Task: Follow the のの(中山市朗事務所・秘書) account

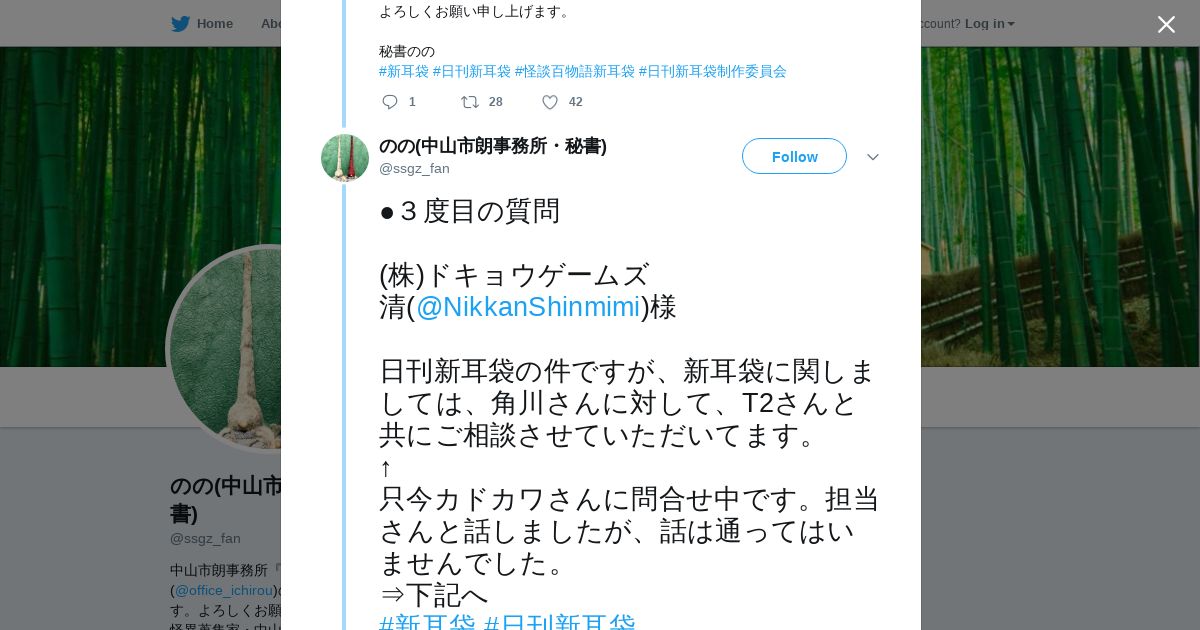Action: [x=794, y=157]
